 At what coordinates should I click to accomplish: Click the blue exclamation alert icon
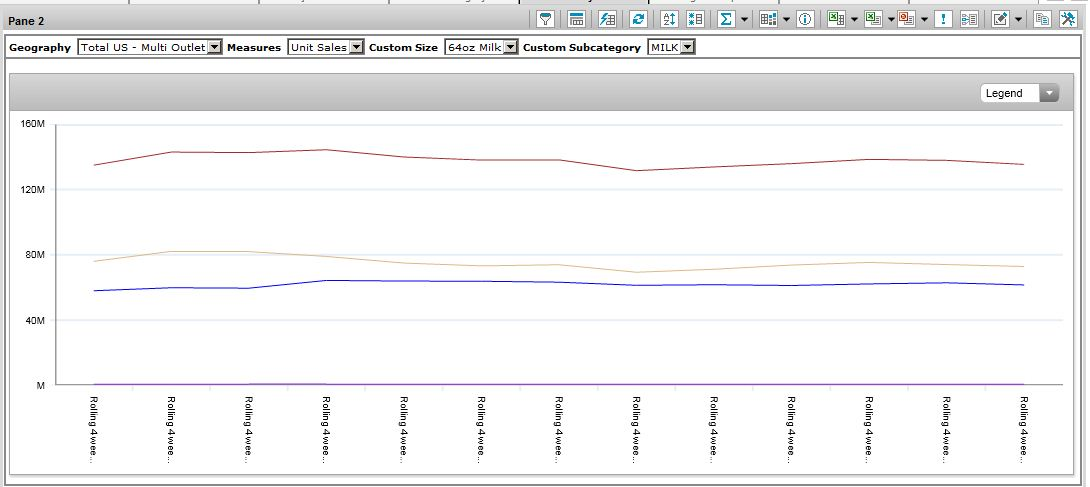click(x=943, y=20)
